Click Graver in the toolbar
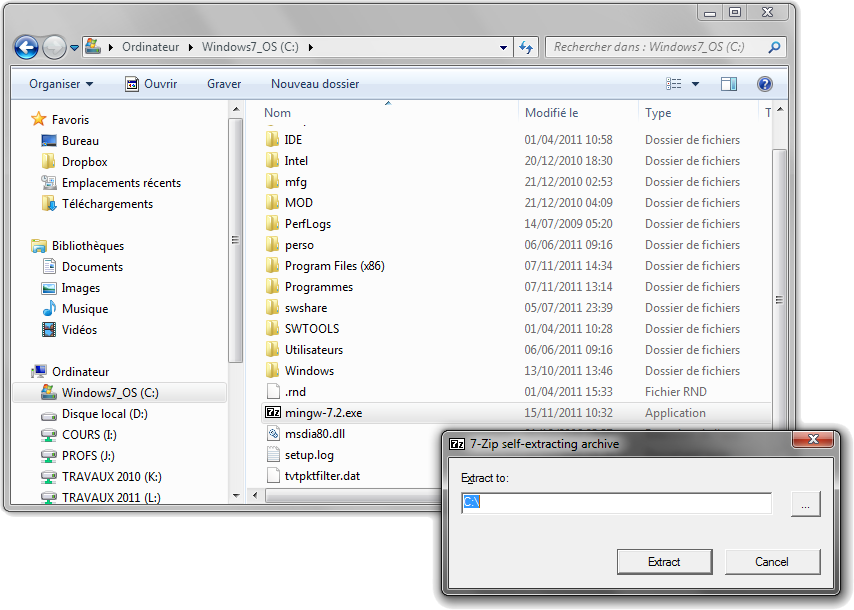This screenshot has height=610, width=854. 224,84
